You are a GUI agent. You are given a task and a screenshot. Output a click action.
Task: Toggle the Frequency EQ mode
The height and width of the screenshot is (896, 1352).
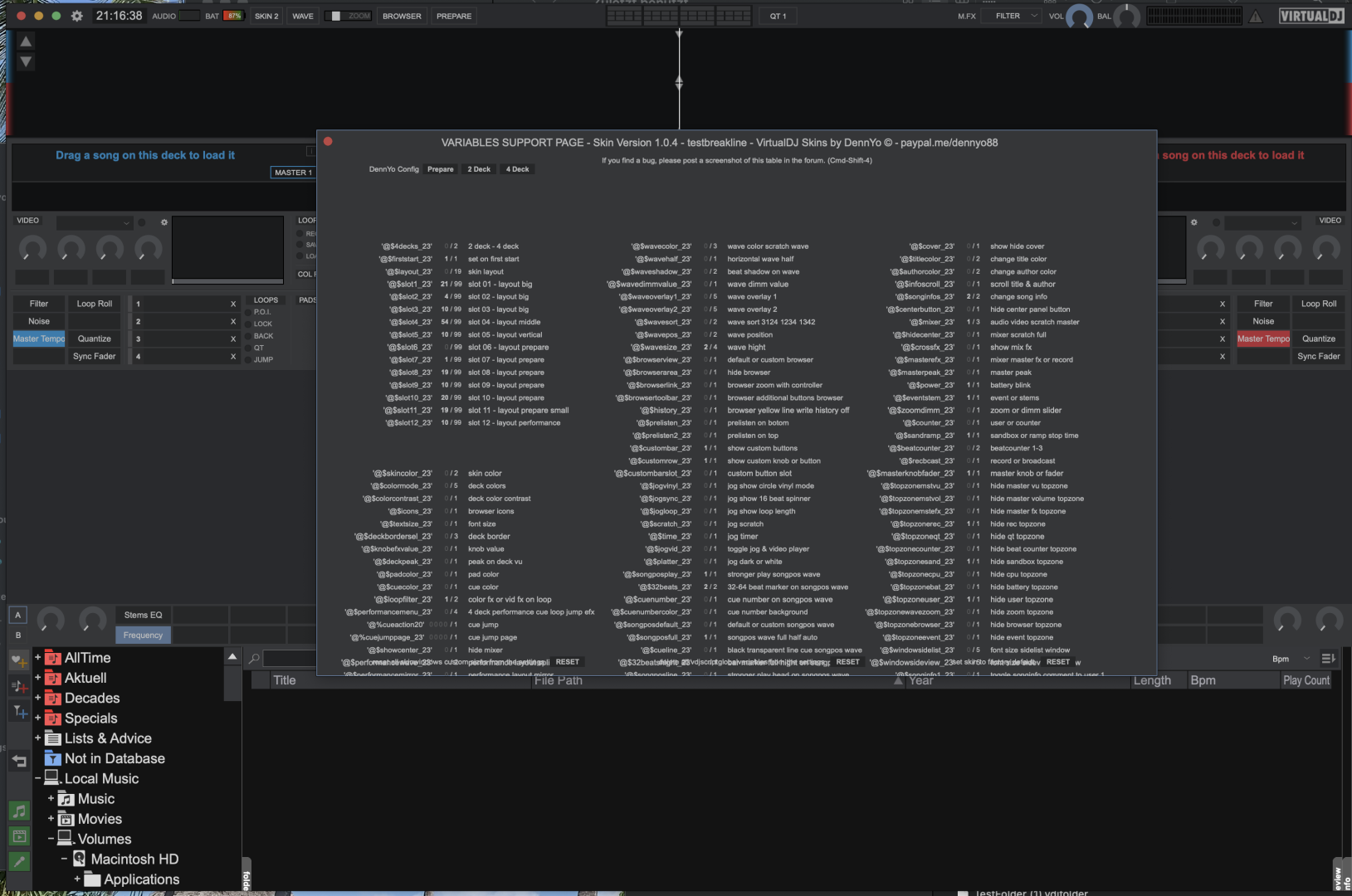tap(143, 635)
